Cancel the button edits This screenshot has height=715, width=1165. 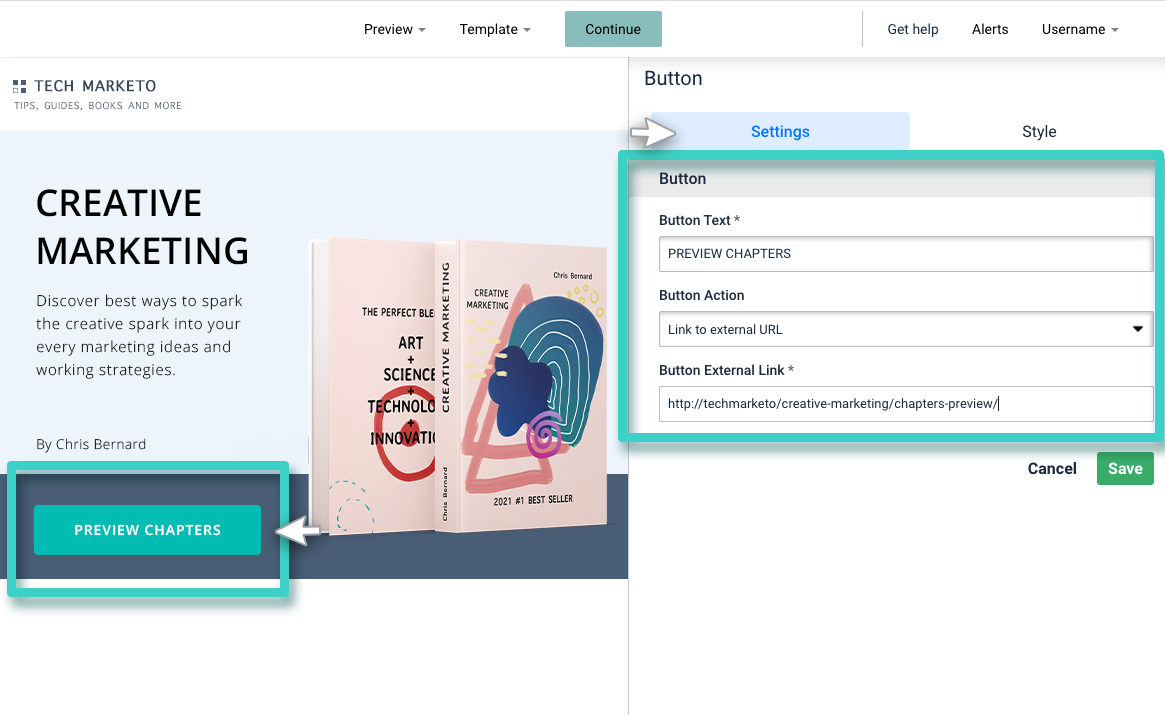[x=1051, y=468]
